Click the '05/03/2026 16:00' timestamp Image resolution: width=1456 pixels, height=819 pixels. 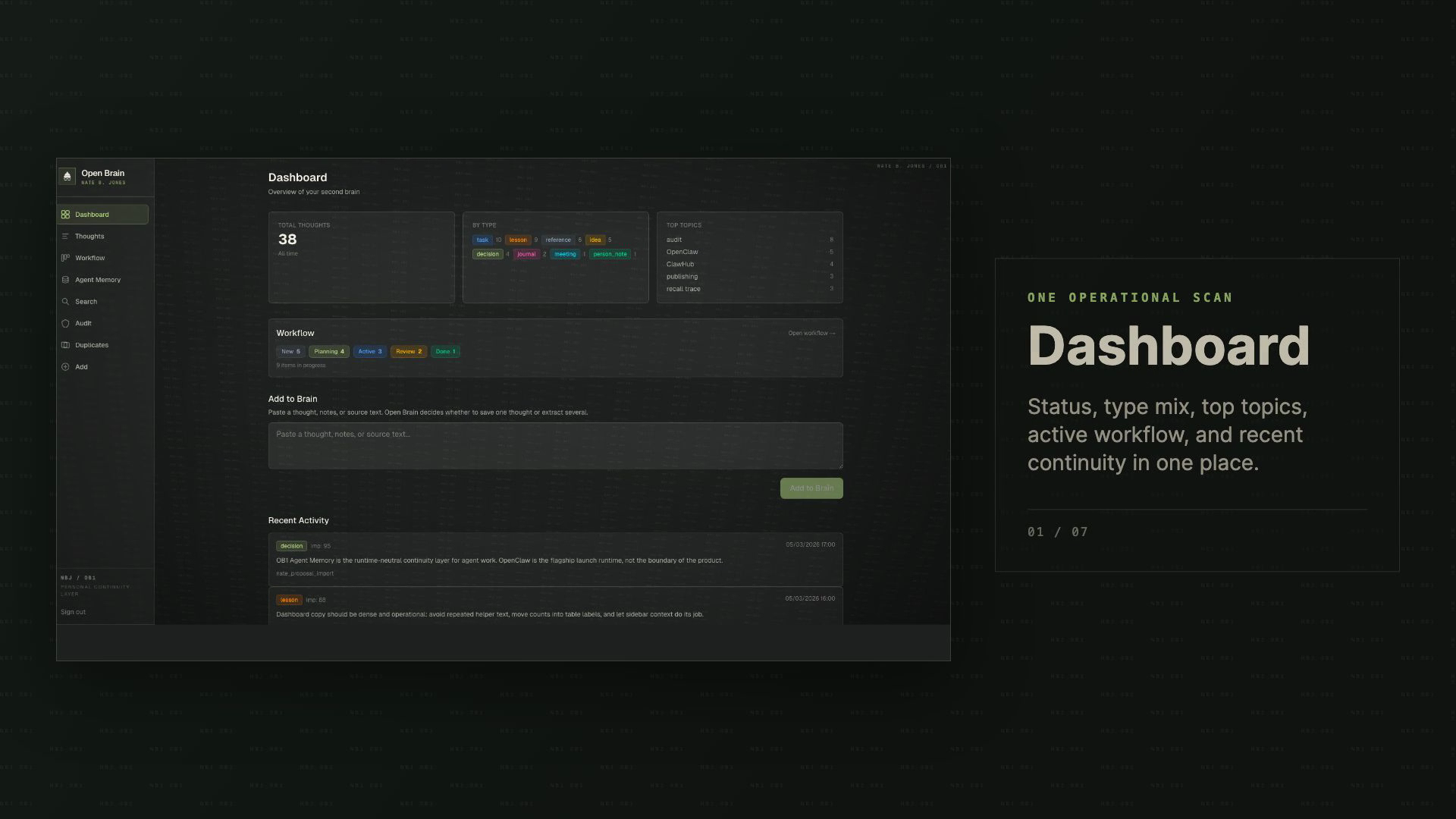click(810, 598)
